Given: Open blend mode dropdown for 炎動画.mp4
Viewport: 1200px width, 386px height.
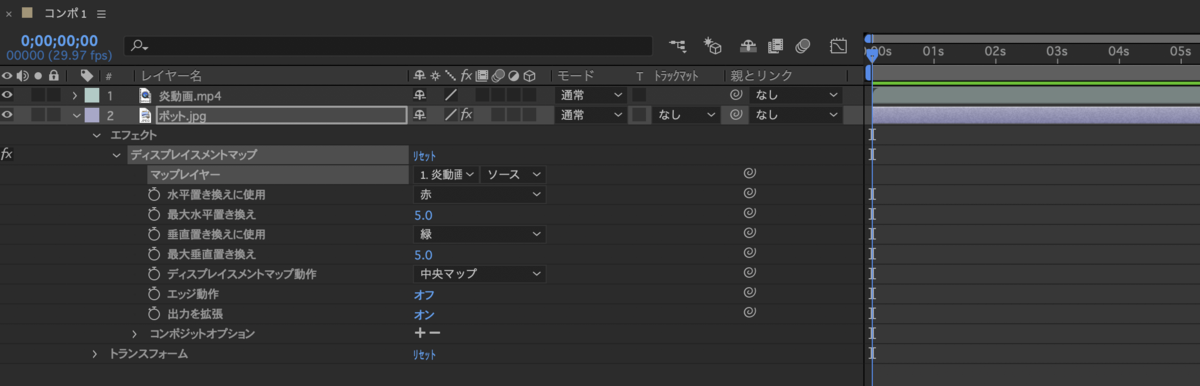Looking at the screenshot, I should click(591, 95).
